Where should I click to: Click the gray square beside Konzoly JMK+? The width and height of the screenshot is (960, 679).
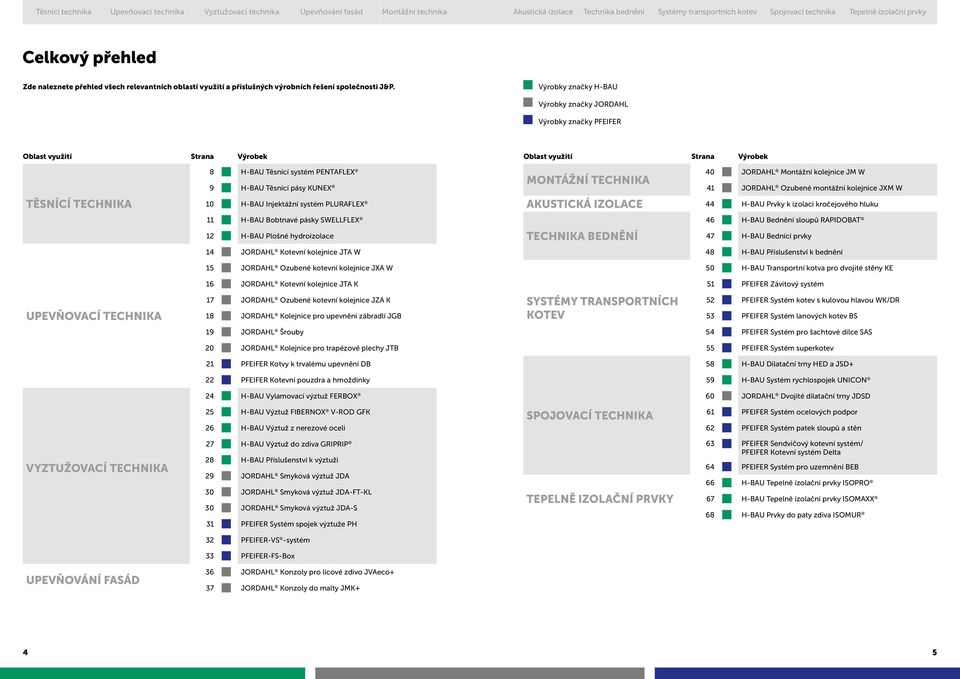pos(227,588)
